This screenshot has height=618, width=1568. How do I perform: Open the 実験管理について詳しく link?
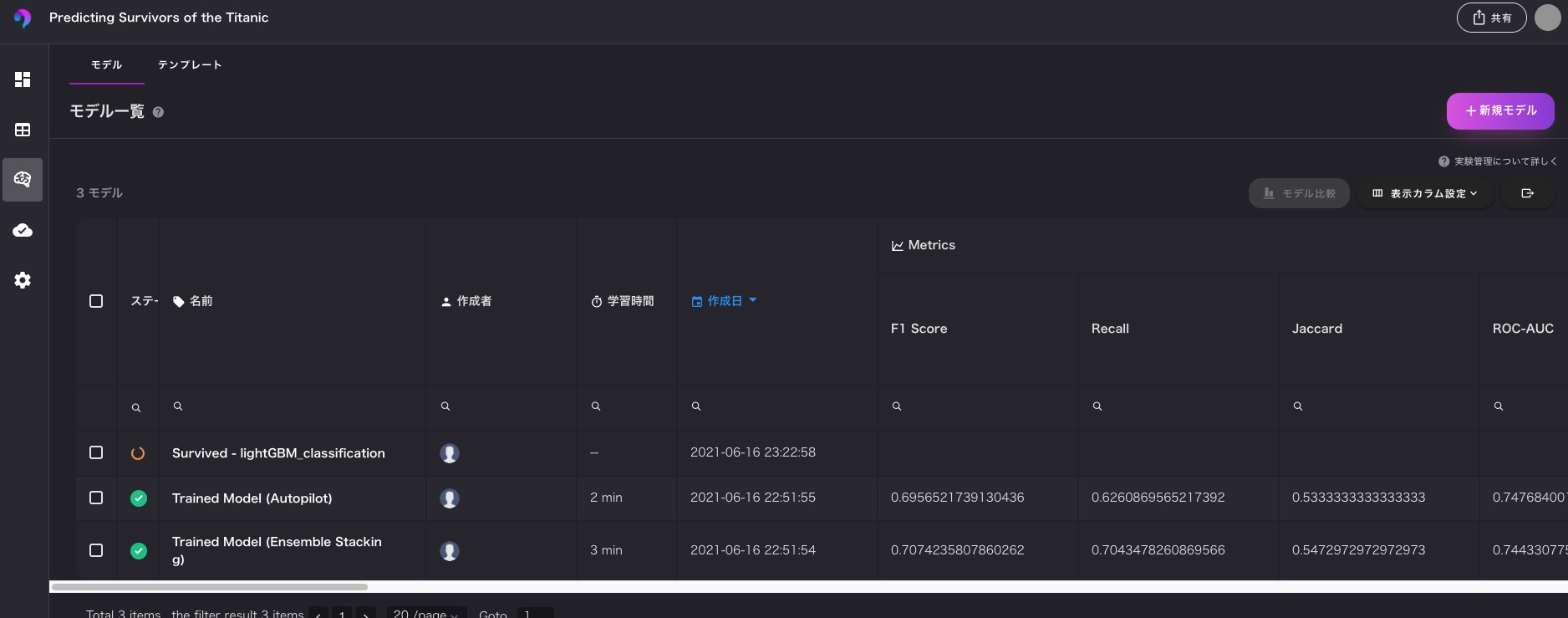click(1498, 161)
